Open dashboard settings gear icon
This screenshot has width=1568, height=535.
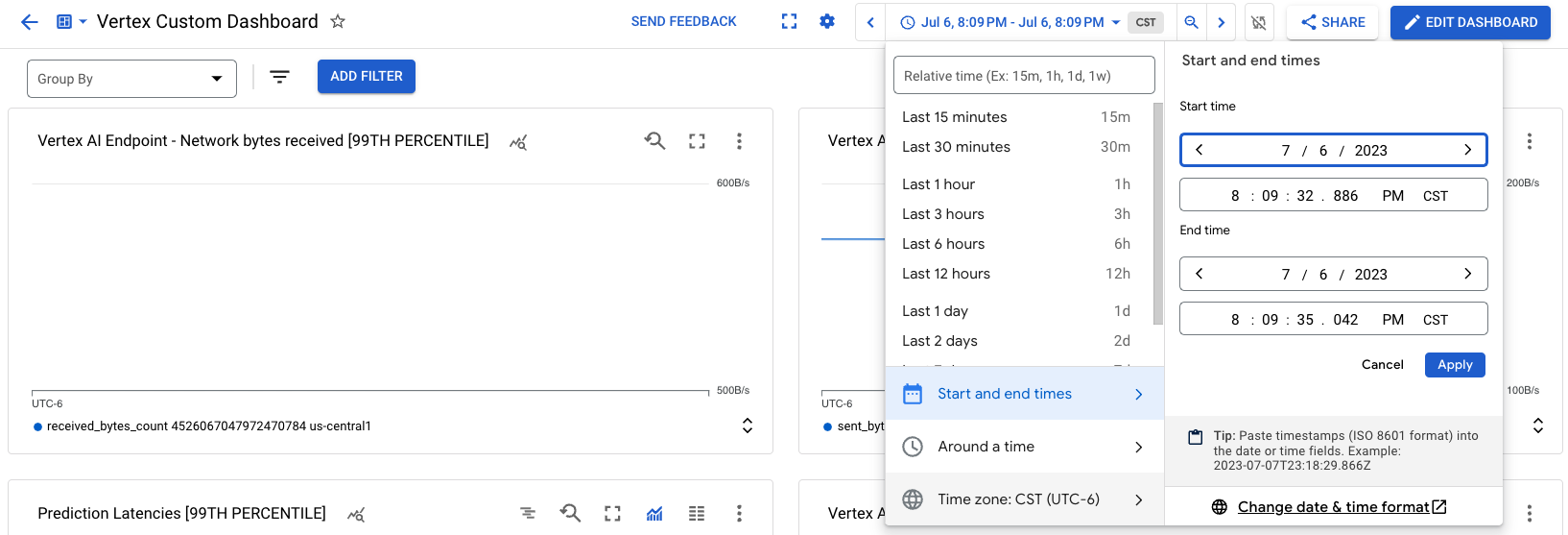pyautogui.click(x=827, y=21)
